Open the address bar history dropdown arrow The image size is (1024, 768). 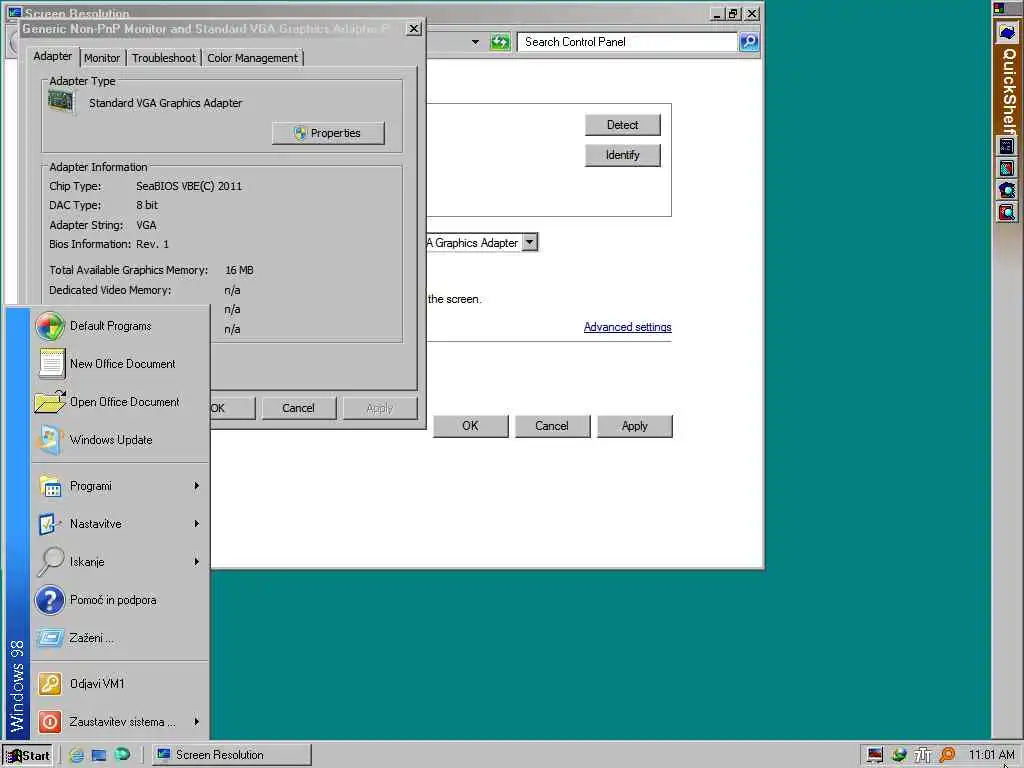coord(475,42)
